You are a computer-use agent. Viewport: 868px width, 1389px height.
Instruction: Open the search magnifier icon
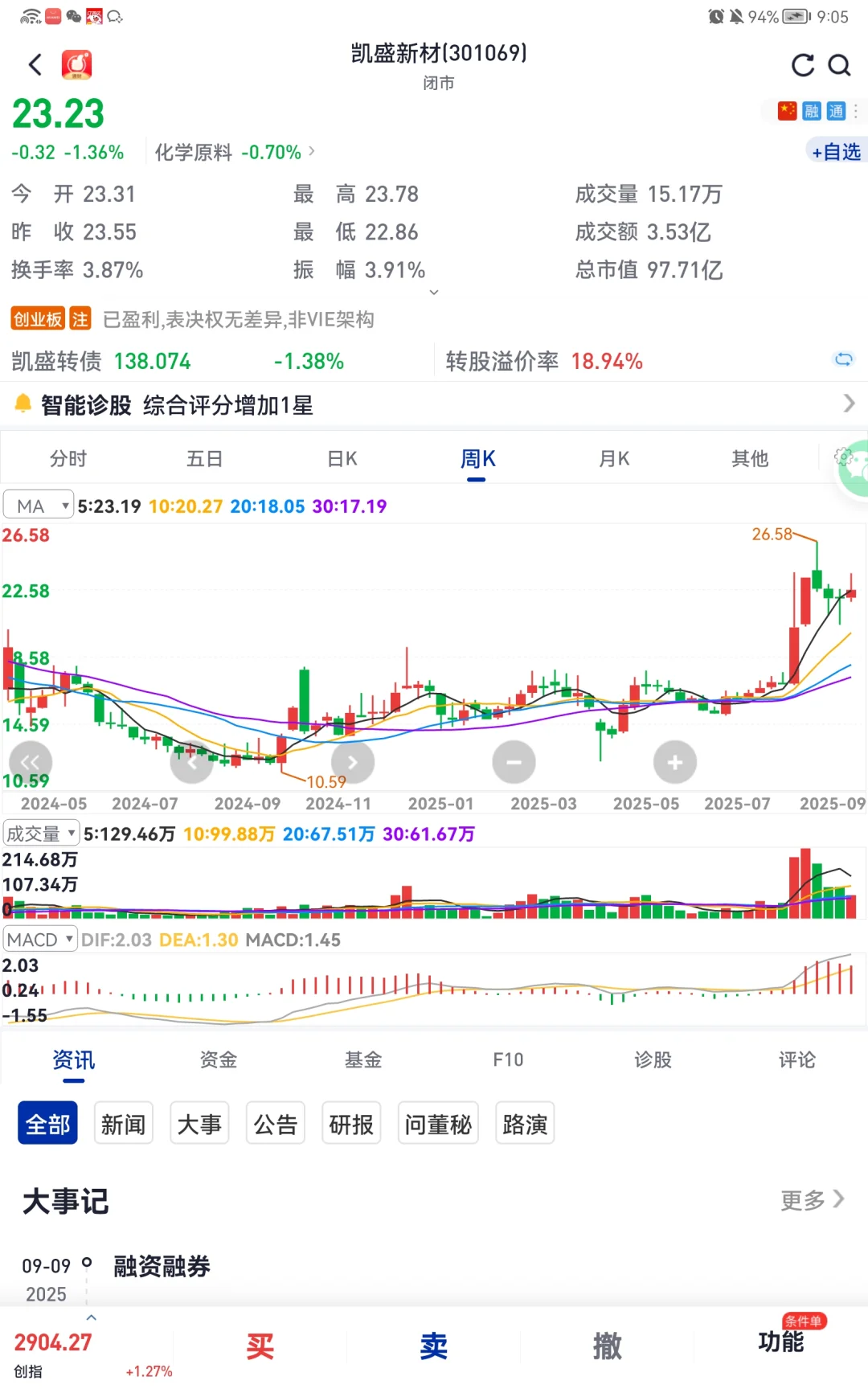tap(839, 65)
